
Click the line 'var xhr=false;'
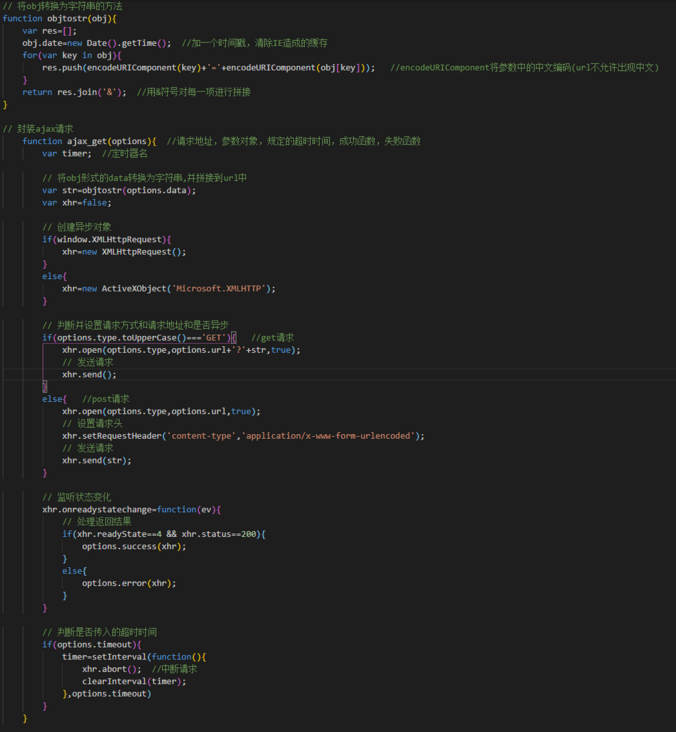[x=77, y=203]
